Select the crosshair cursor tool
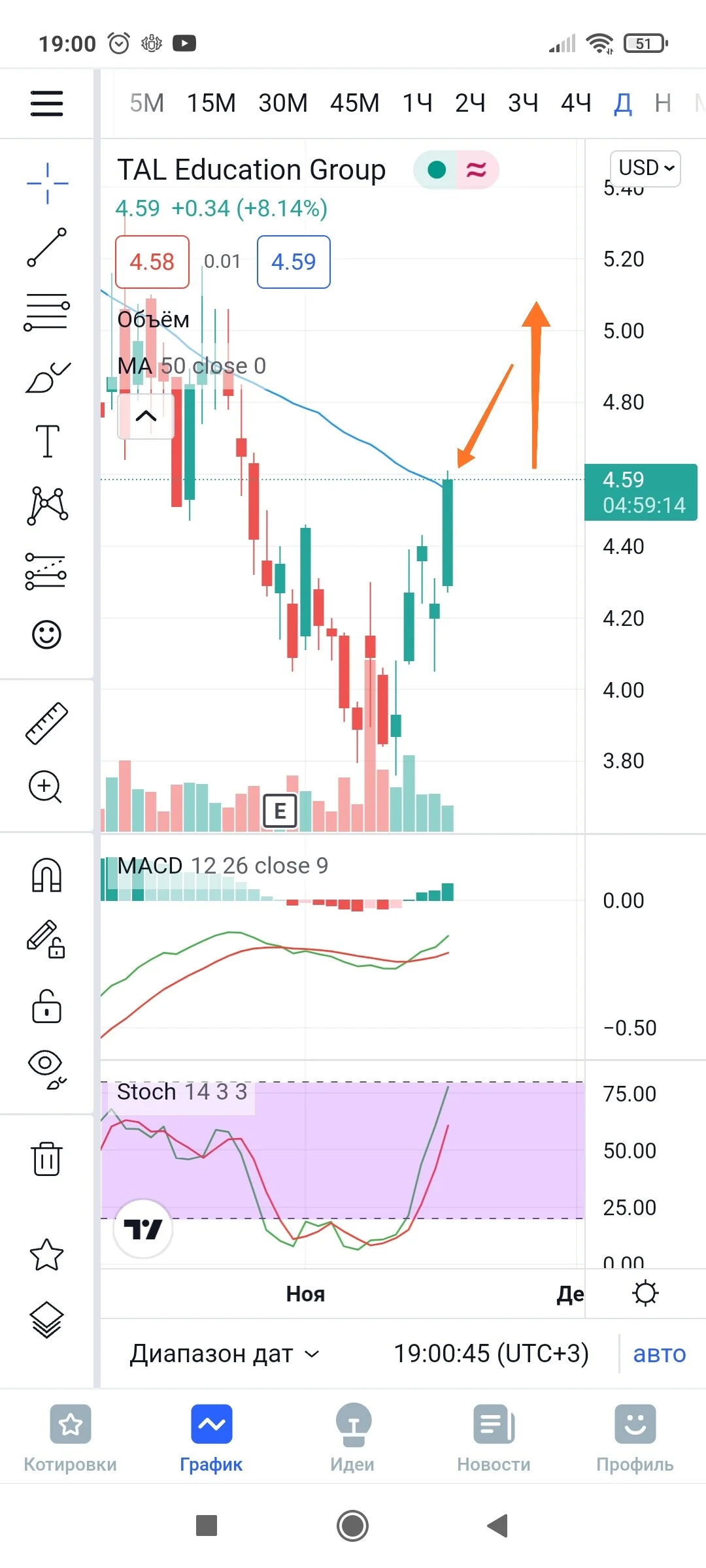 pos(47,184)
